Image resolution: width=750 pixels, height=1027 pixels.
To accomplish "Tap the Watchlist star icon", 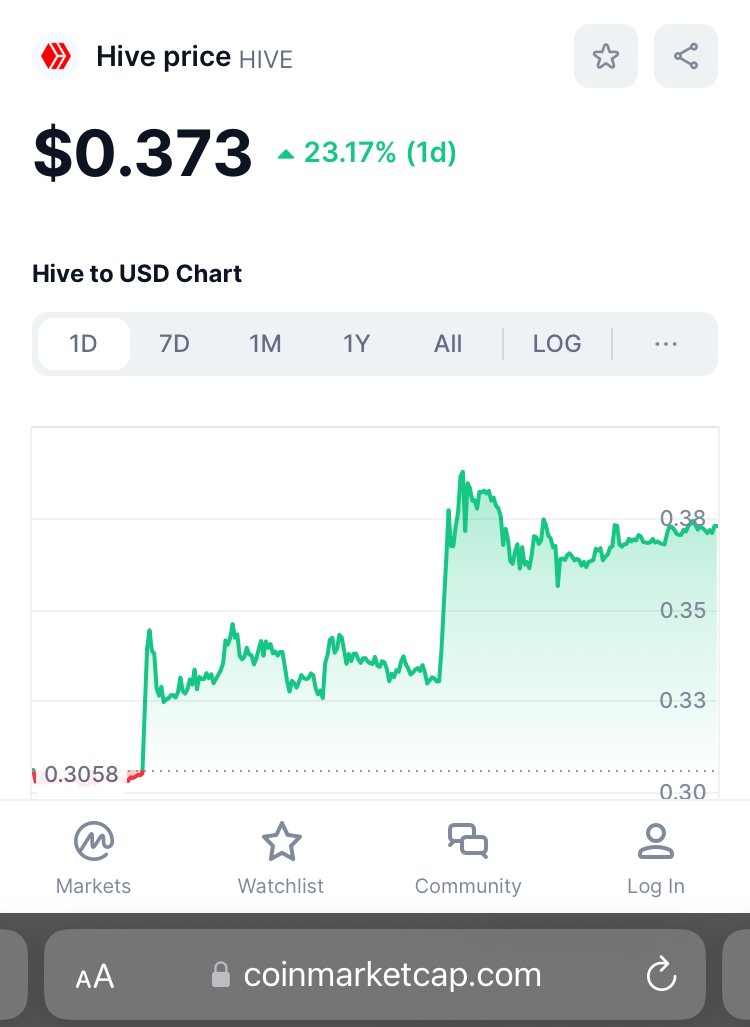I will pyautogui.click(x=282, y=842).
